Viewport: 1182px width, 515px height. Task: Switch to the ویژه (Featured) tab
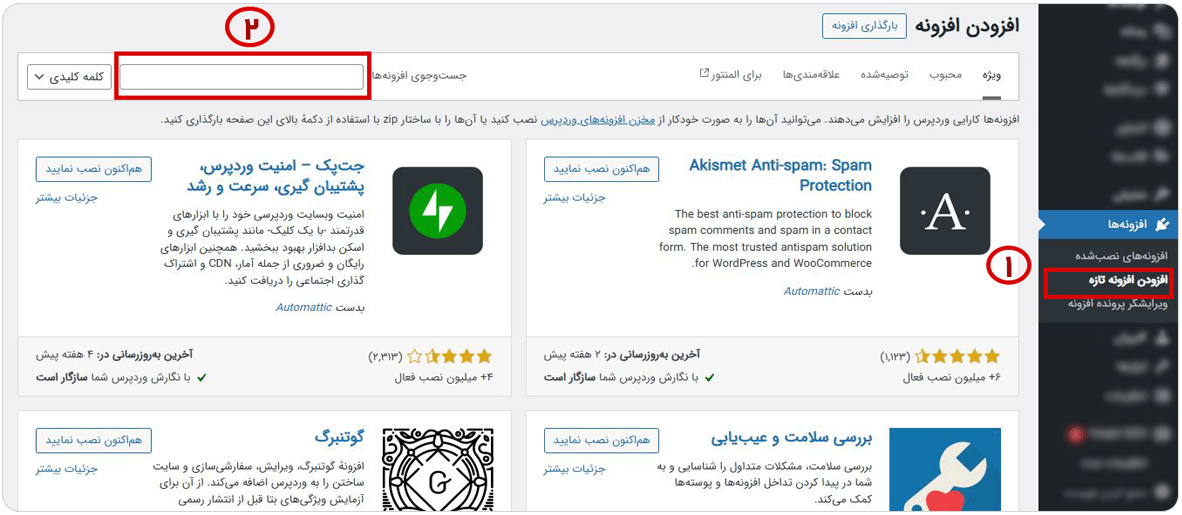tap(991, 75)
